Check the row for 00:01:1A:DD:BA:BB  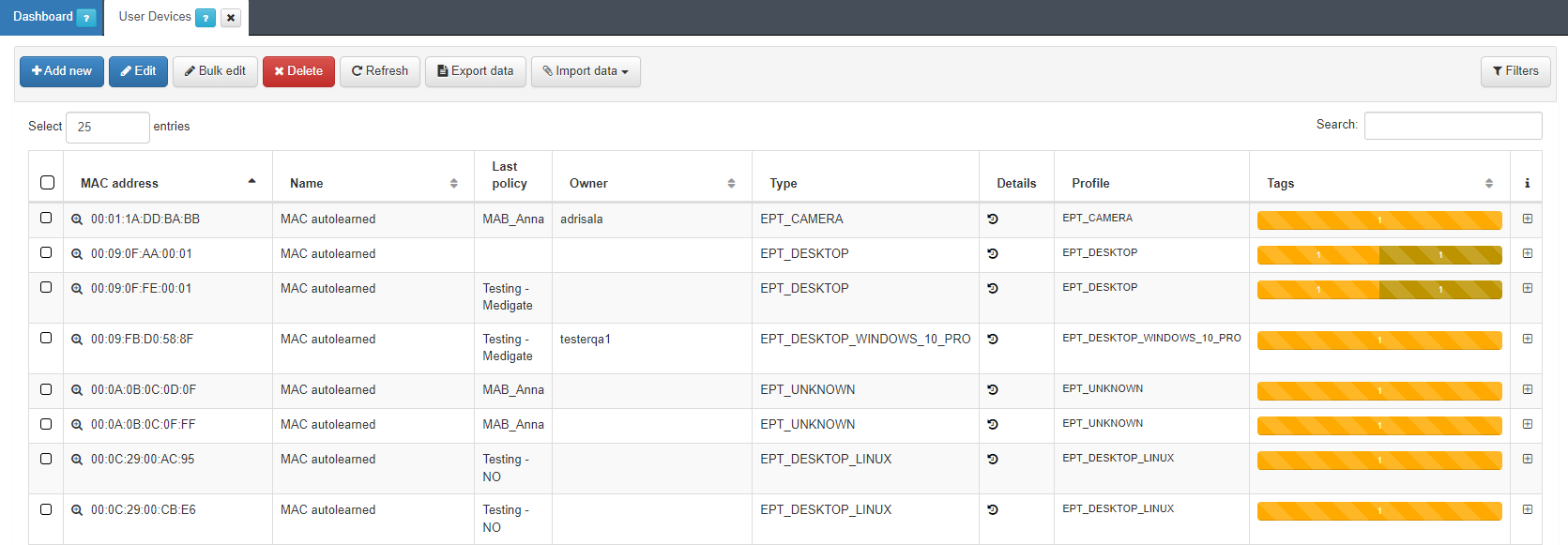pos(46,218)
